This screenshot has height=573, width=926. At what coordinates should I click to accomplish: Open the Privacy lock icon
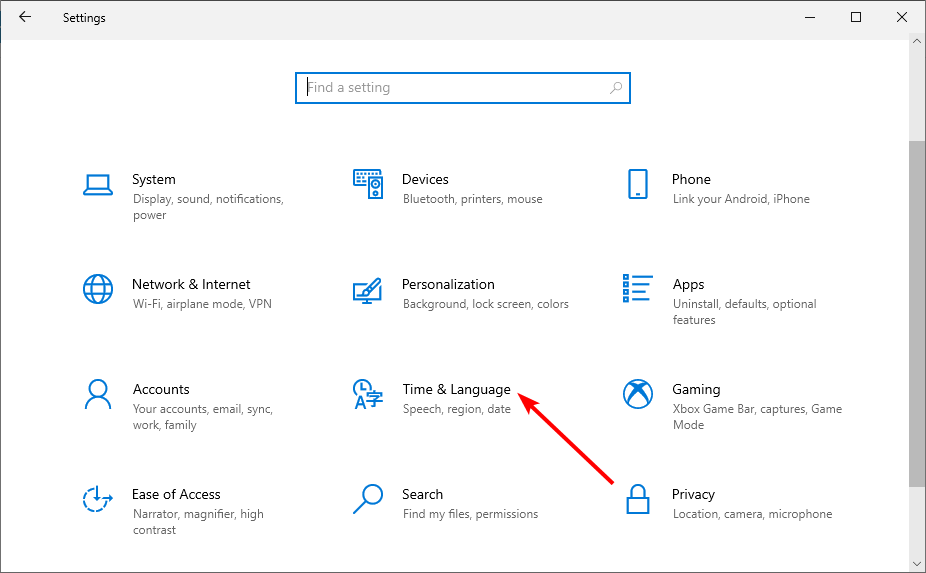pos(638,498)
